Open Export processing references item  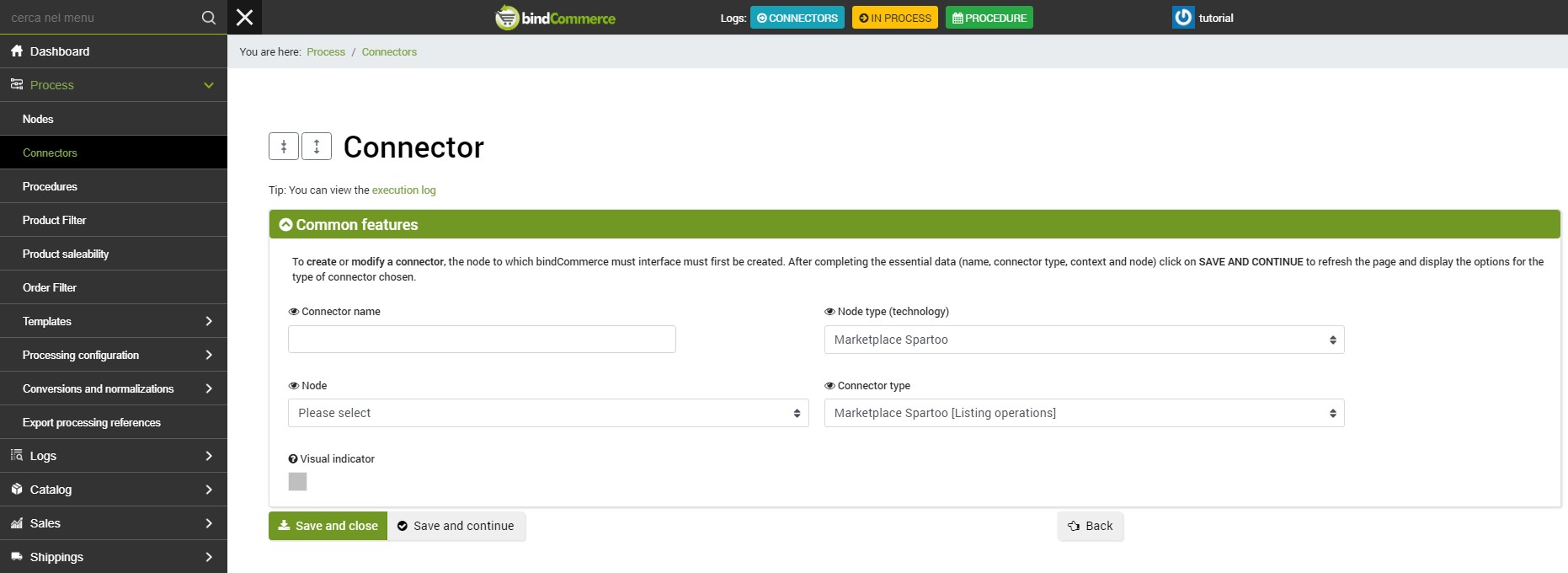point(114,422)
